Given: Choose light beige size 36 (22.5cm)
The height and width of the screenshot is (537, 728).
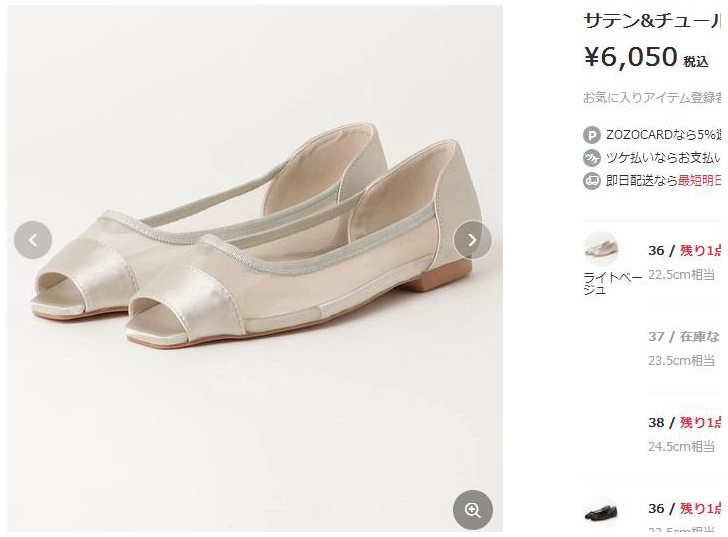Looking at the screenshot, I should (x=685, y=261).
